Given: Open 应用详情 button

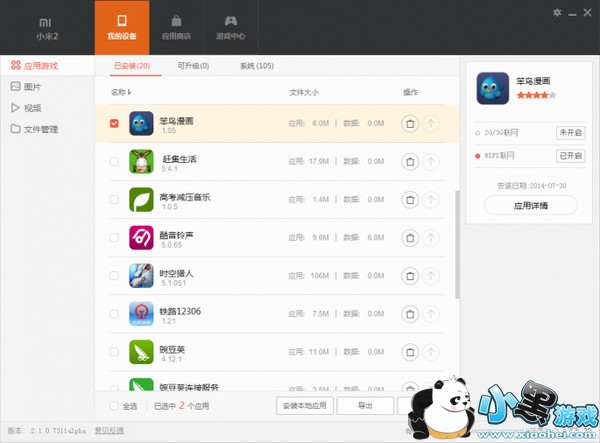Looking at the screenshot, I should (531, 205).
